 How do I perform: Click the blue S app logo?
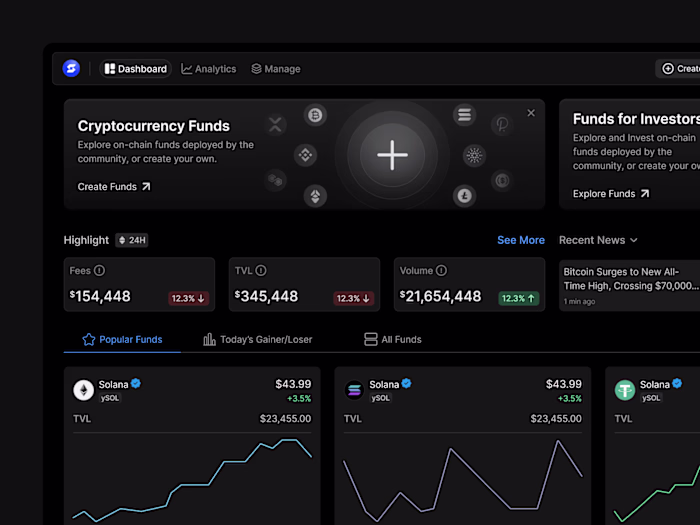click(71, 68)
